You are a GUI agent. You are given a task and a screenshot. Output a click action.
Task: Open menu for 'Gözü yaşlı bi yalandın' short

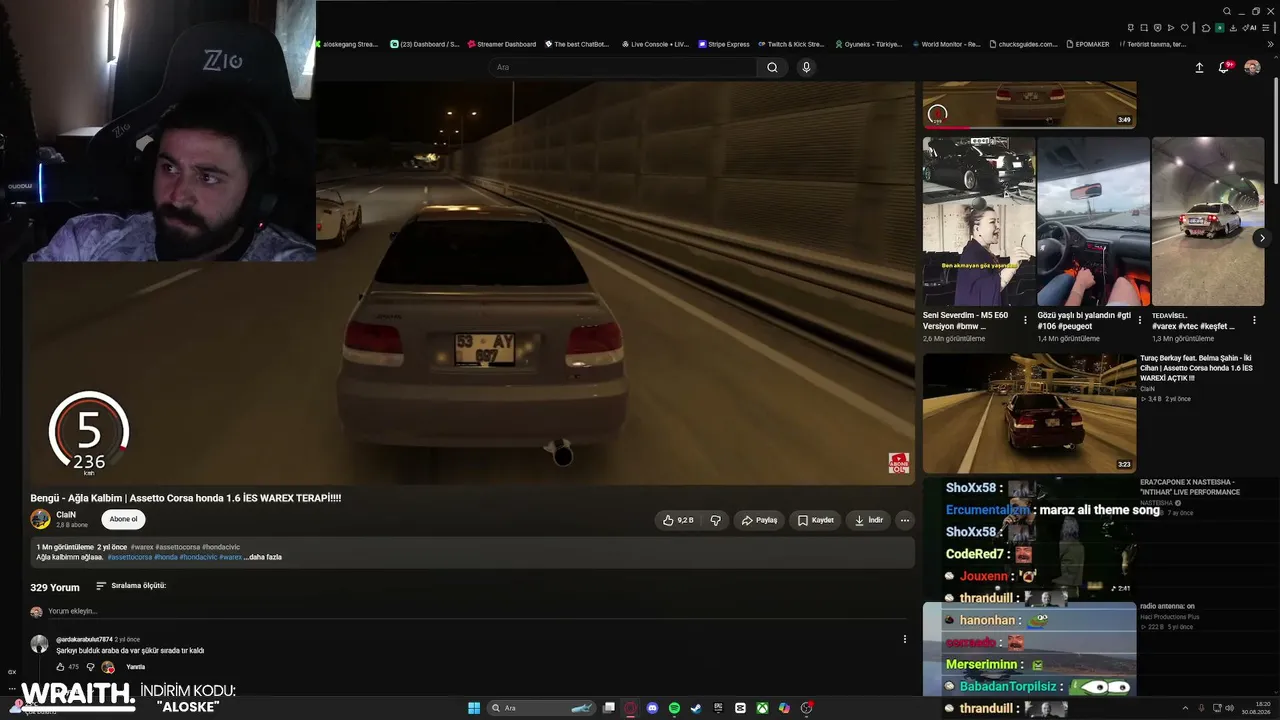[x=1140, y=321]
